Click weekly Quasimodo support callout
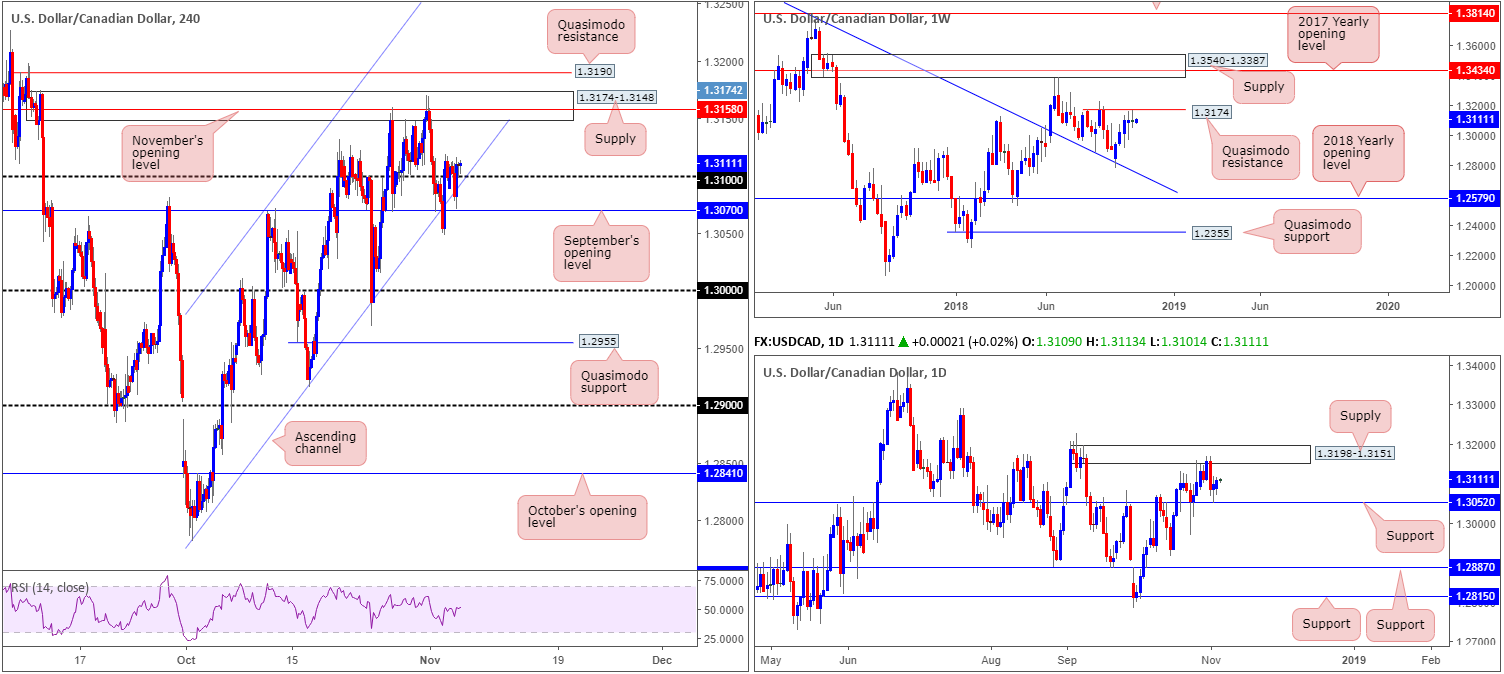 [1319, 232]
